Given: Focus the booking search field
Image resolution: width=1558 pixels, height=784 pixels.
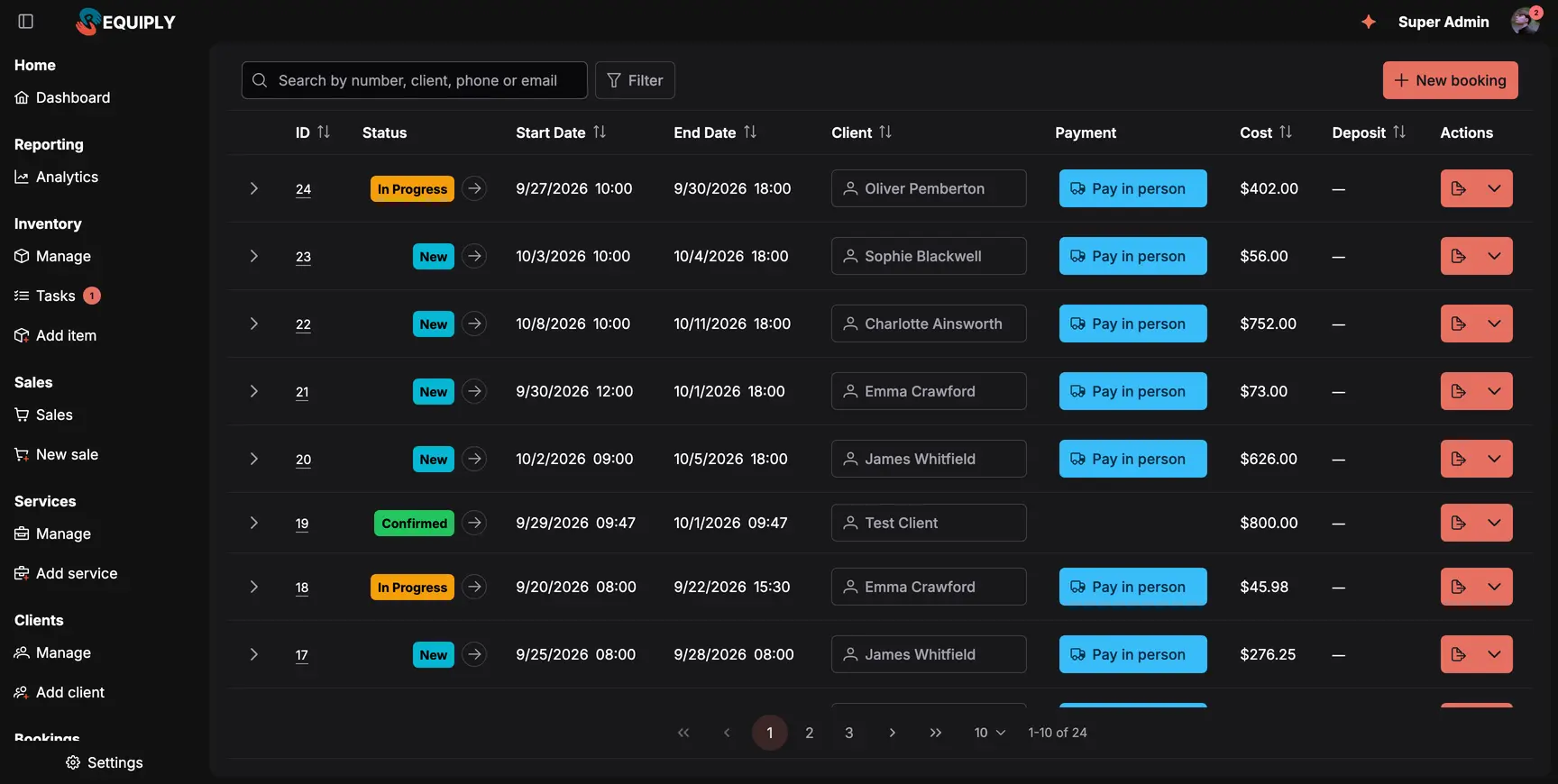Looking at the screenshot, I should [415, 80].
